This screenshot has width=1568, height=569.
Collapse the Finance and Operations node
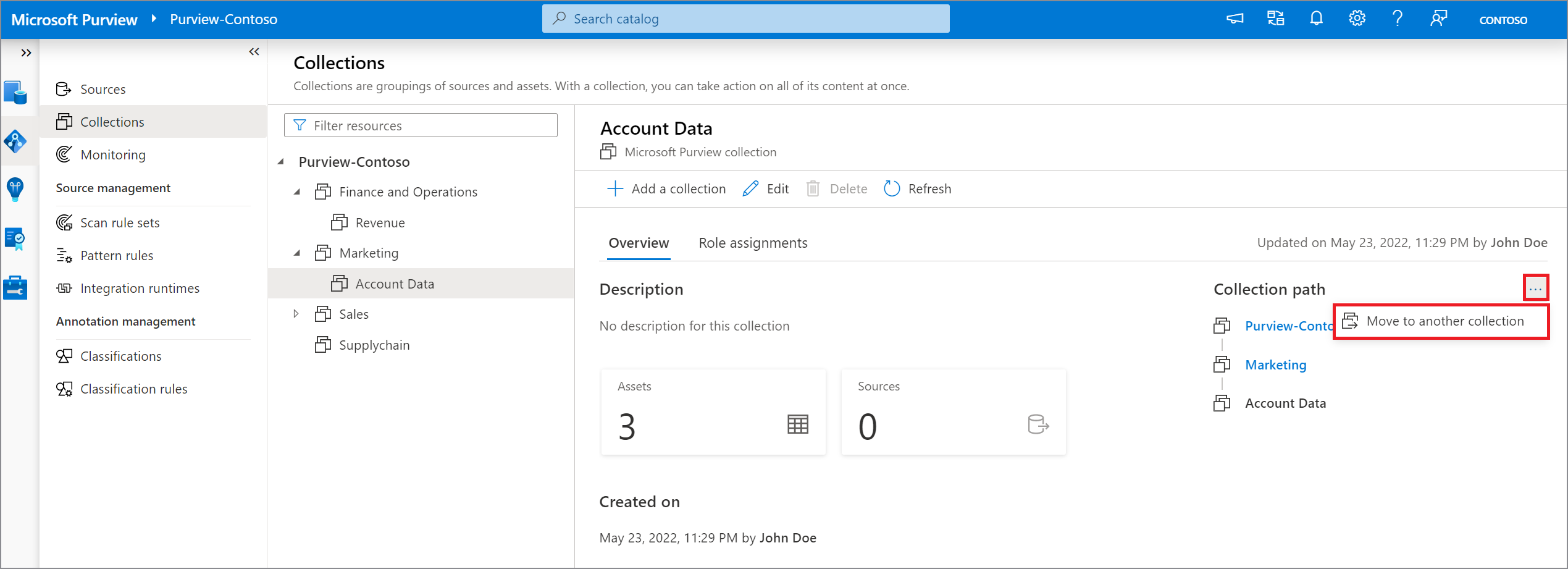pos(296,192)
